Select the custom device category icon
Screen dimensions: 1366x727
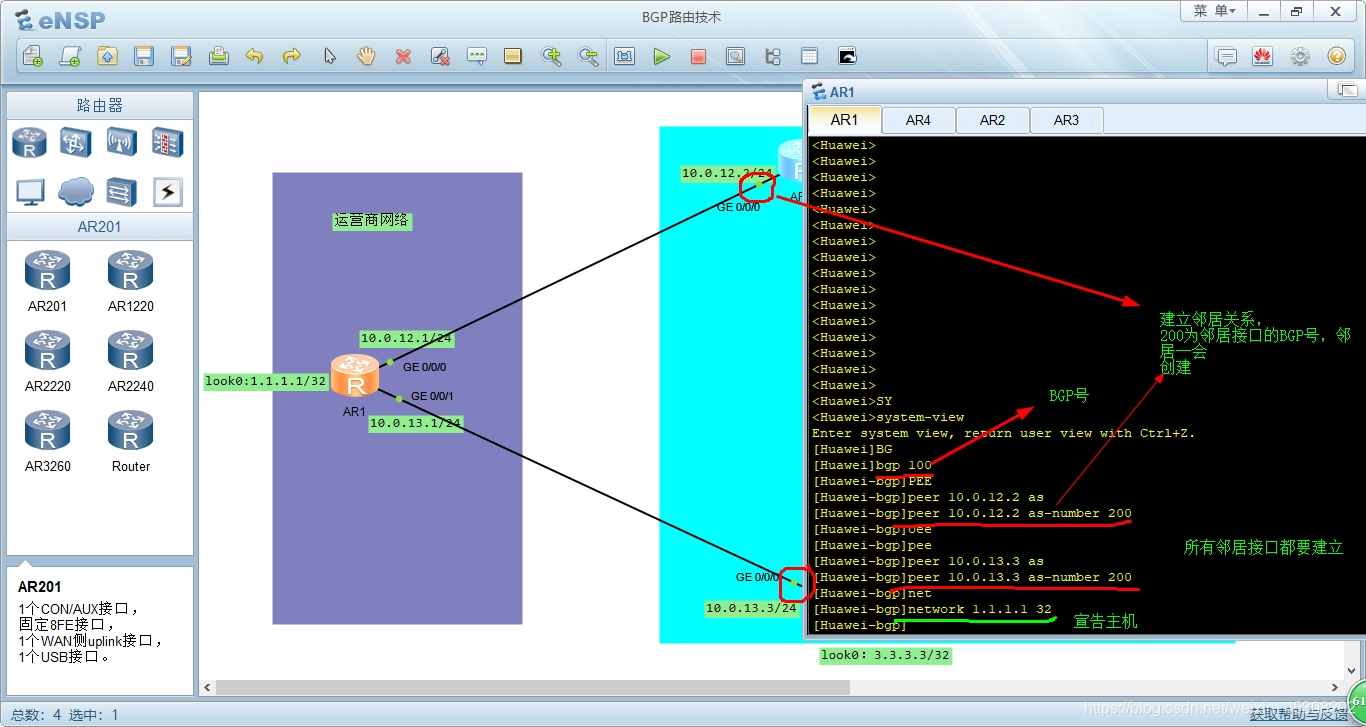click(x=122, y=191)
